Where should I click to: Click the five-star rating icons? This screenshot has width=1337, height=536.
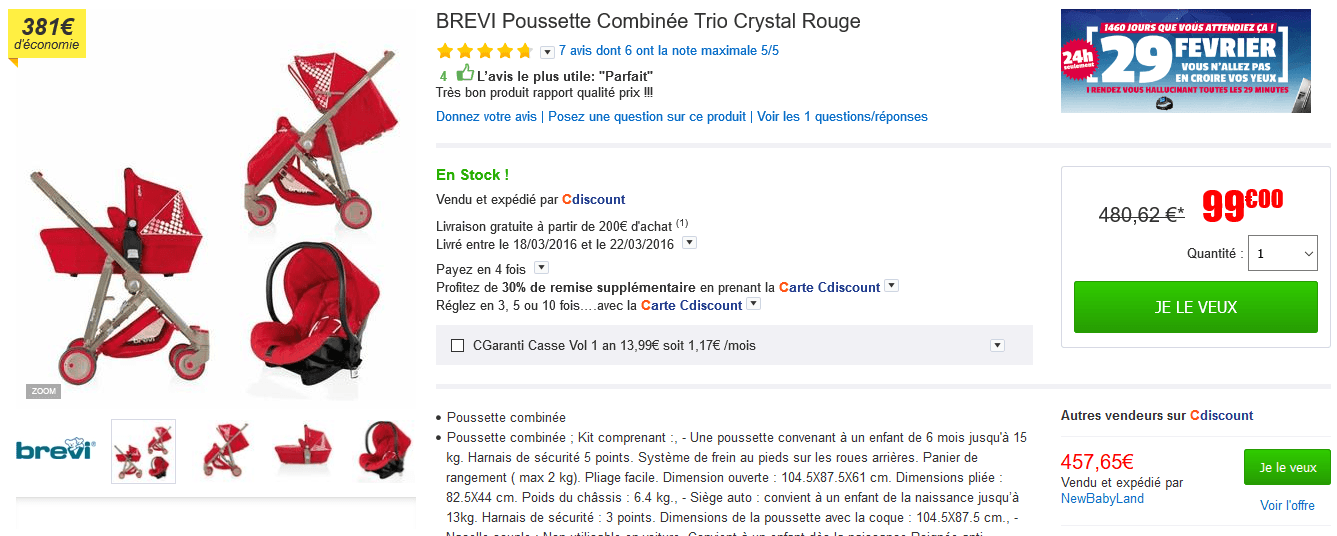(484, 51)
